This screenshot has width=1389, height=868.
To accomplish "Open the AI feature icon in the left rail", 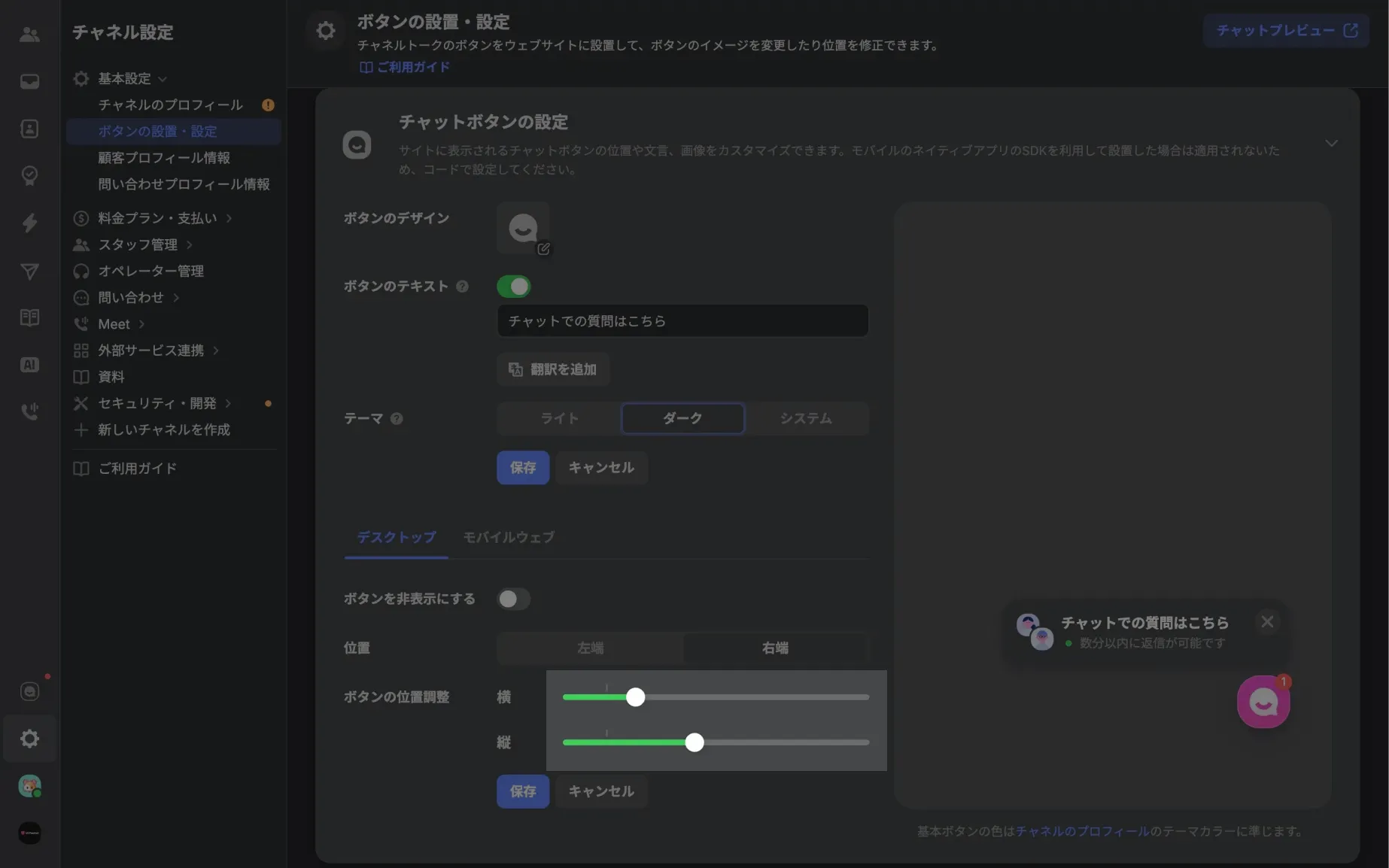I will (x=29, y=364).
